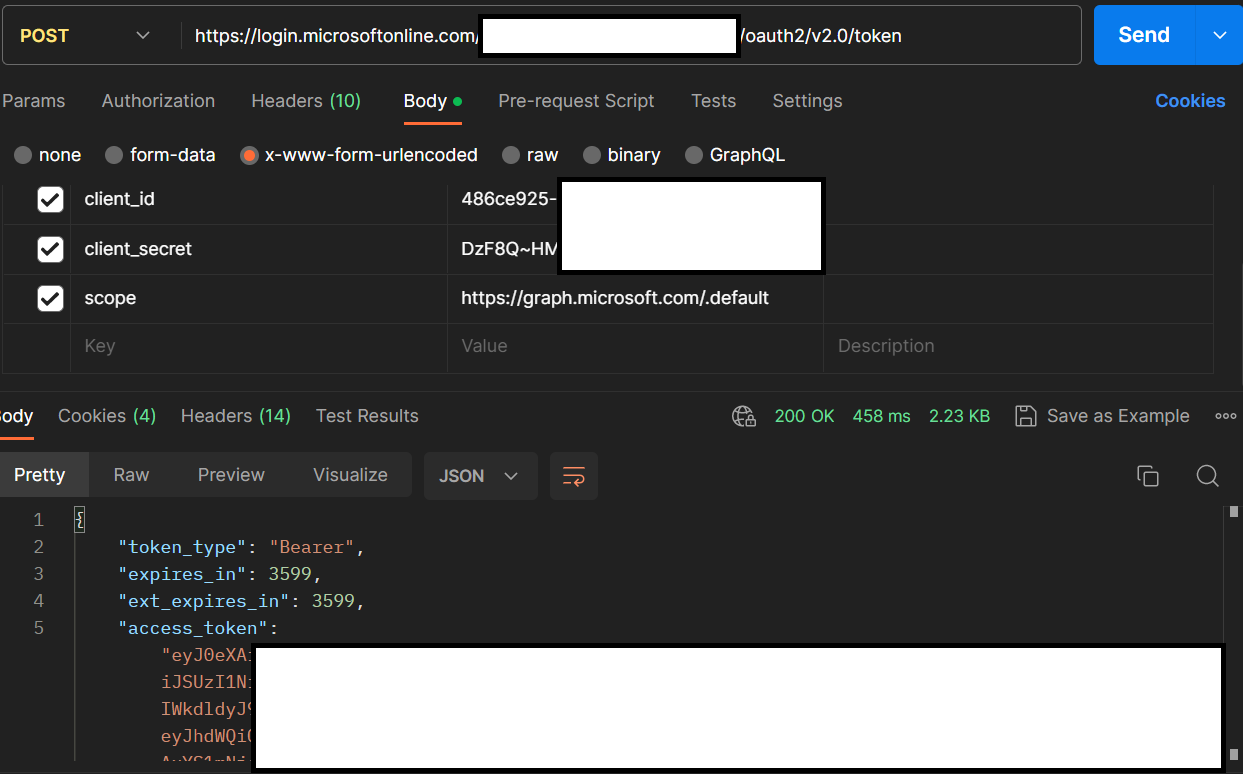Select the Pretty view tab
This screenshot has width=1243, height=774.
[x=40, y=475]
